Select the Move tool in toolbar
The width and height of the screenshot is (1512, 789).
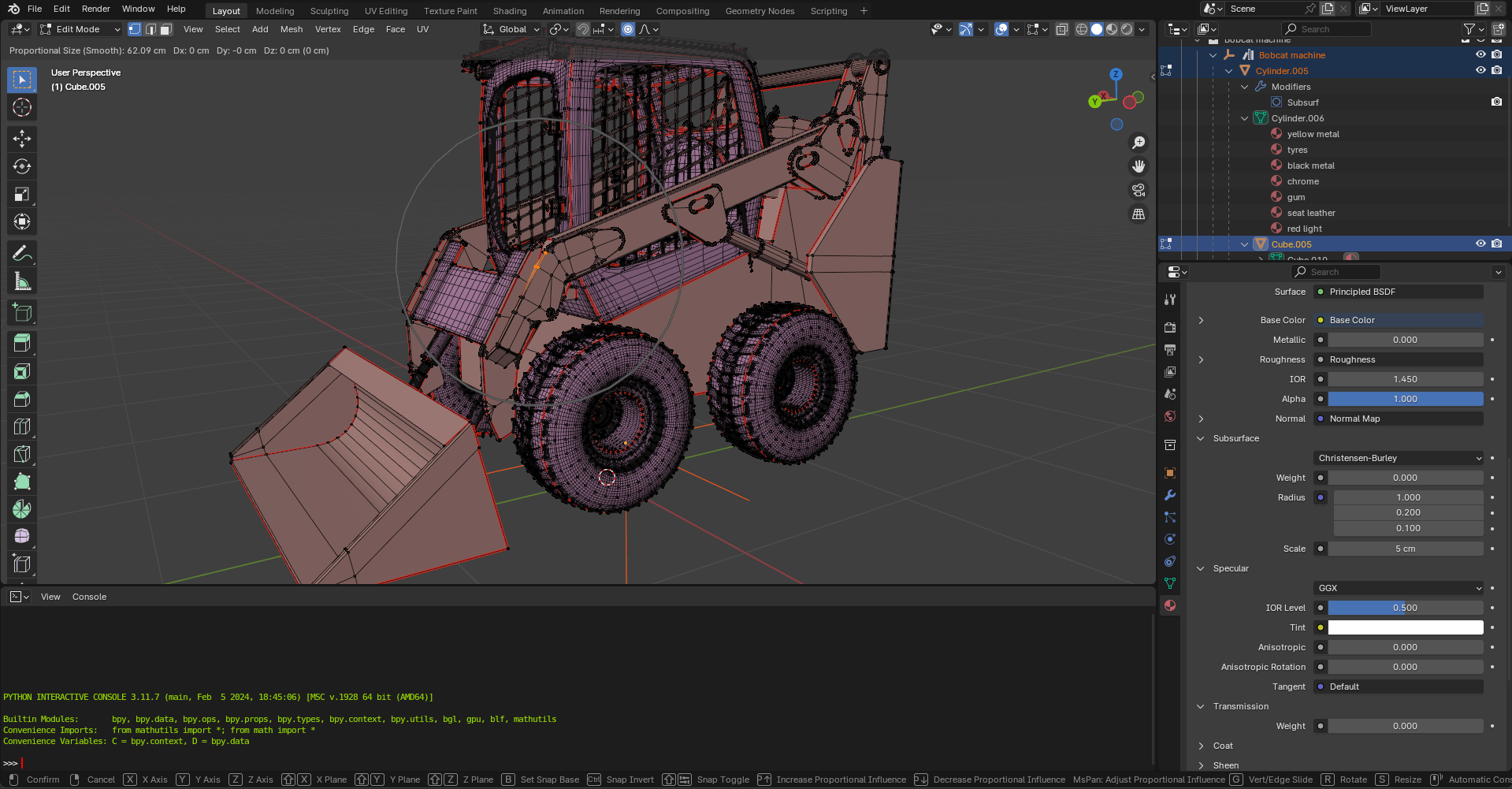[x=22, y=139]
